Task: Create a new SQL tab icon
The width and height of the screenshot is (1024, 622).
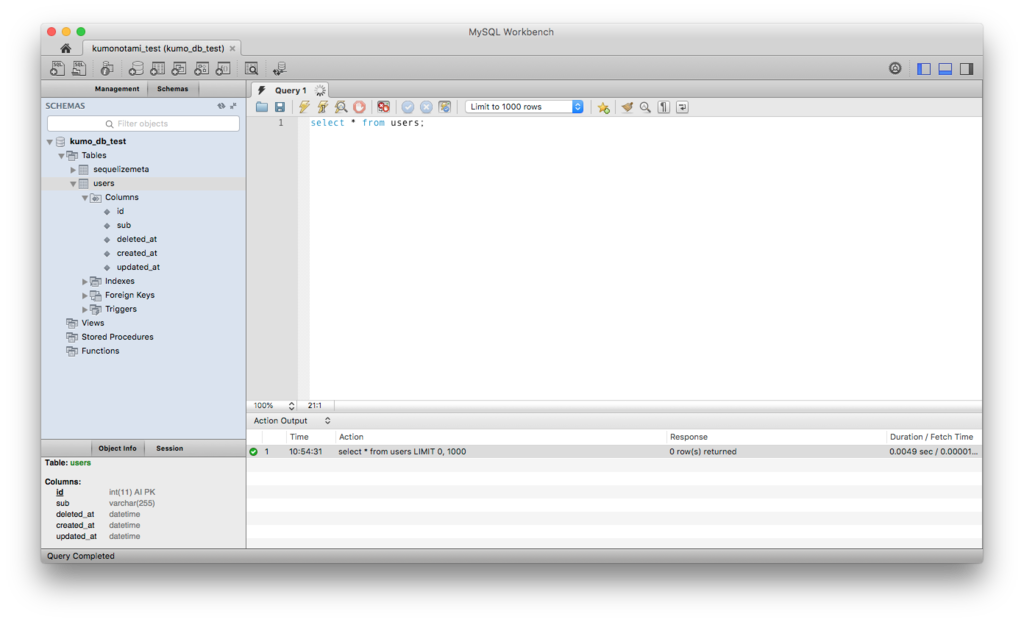Action: pos(57,68)
